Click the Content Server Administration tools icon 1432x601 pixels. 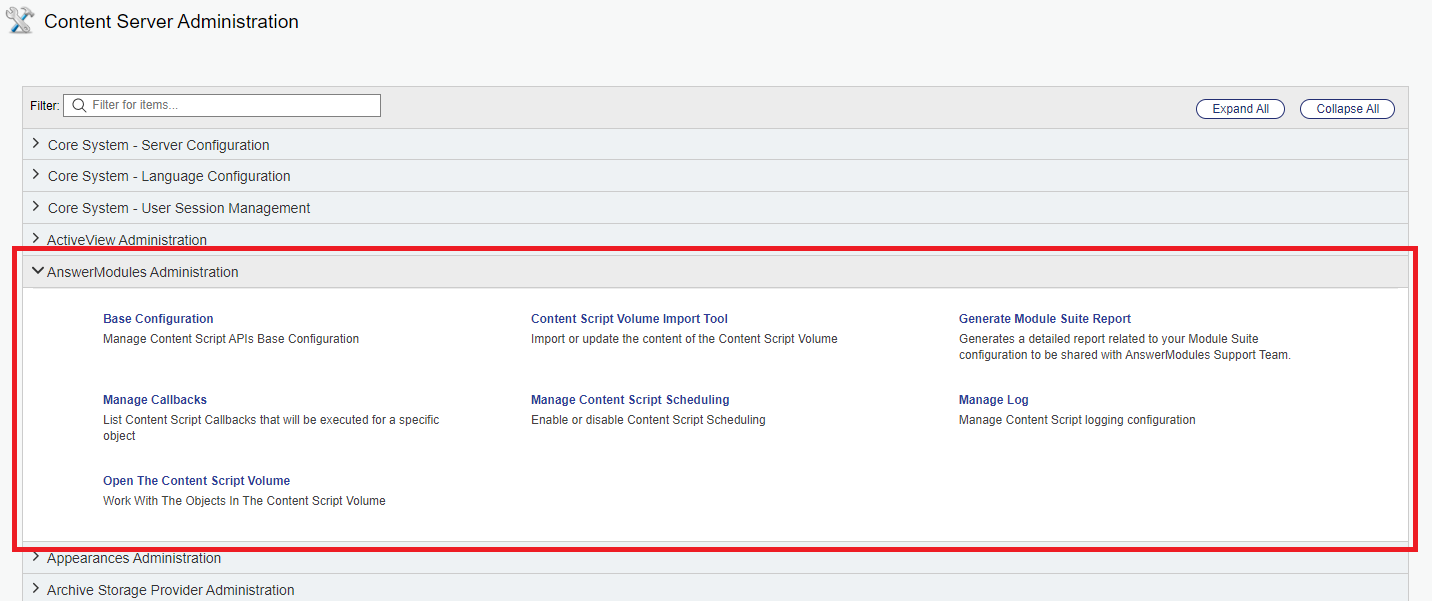pos(19,20)
